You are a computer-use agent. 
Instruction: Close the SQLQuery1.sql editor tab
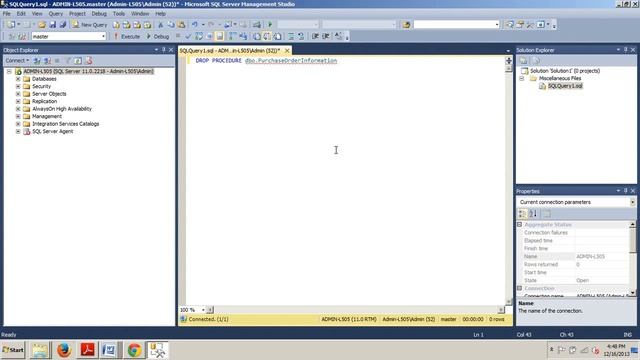click(x=287, y=50)
